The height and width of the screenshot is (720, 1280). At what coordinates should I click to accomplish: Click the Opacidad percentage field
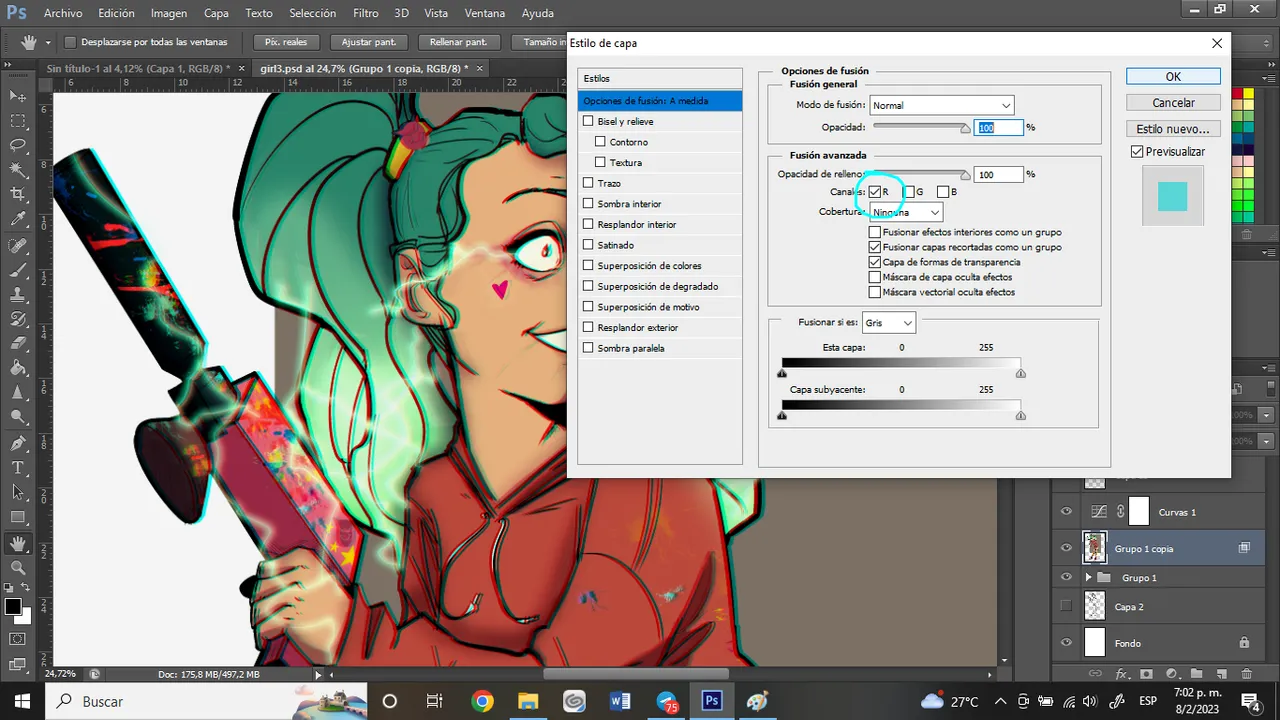(1000, 128)
